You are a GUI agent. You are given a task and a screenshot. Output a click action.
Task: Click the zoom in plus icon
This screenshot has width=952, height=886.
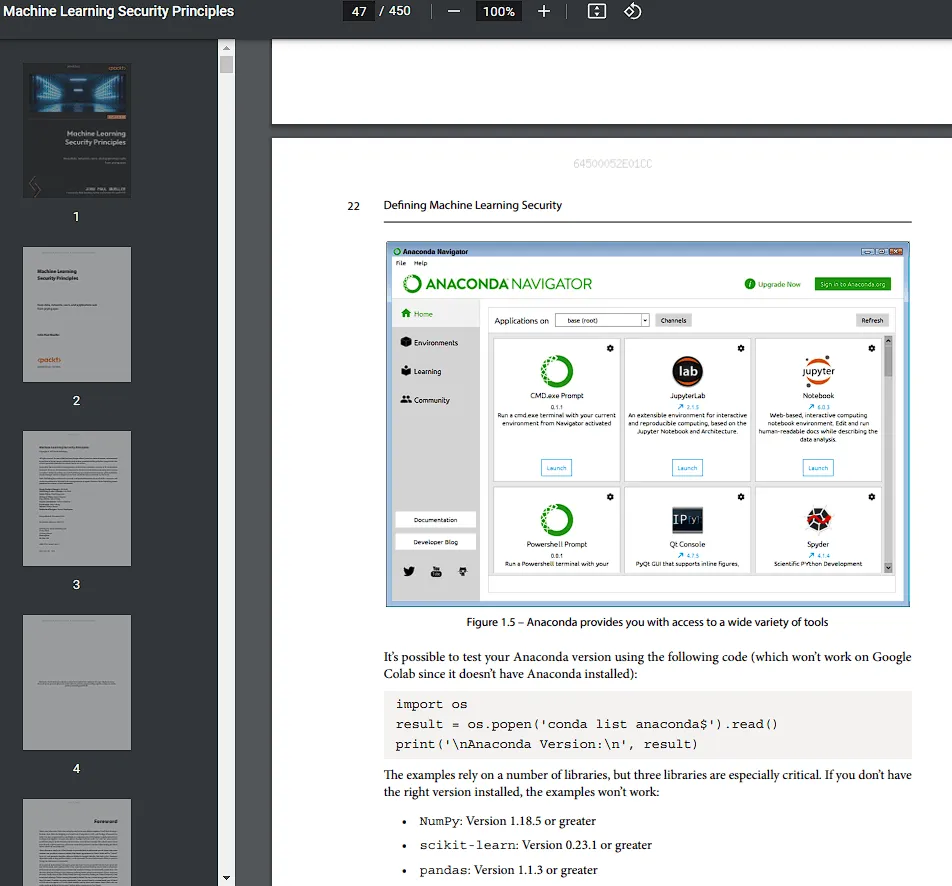coord(544,12)
